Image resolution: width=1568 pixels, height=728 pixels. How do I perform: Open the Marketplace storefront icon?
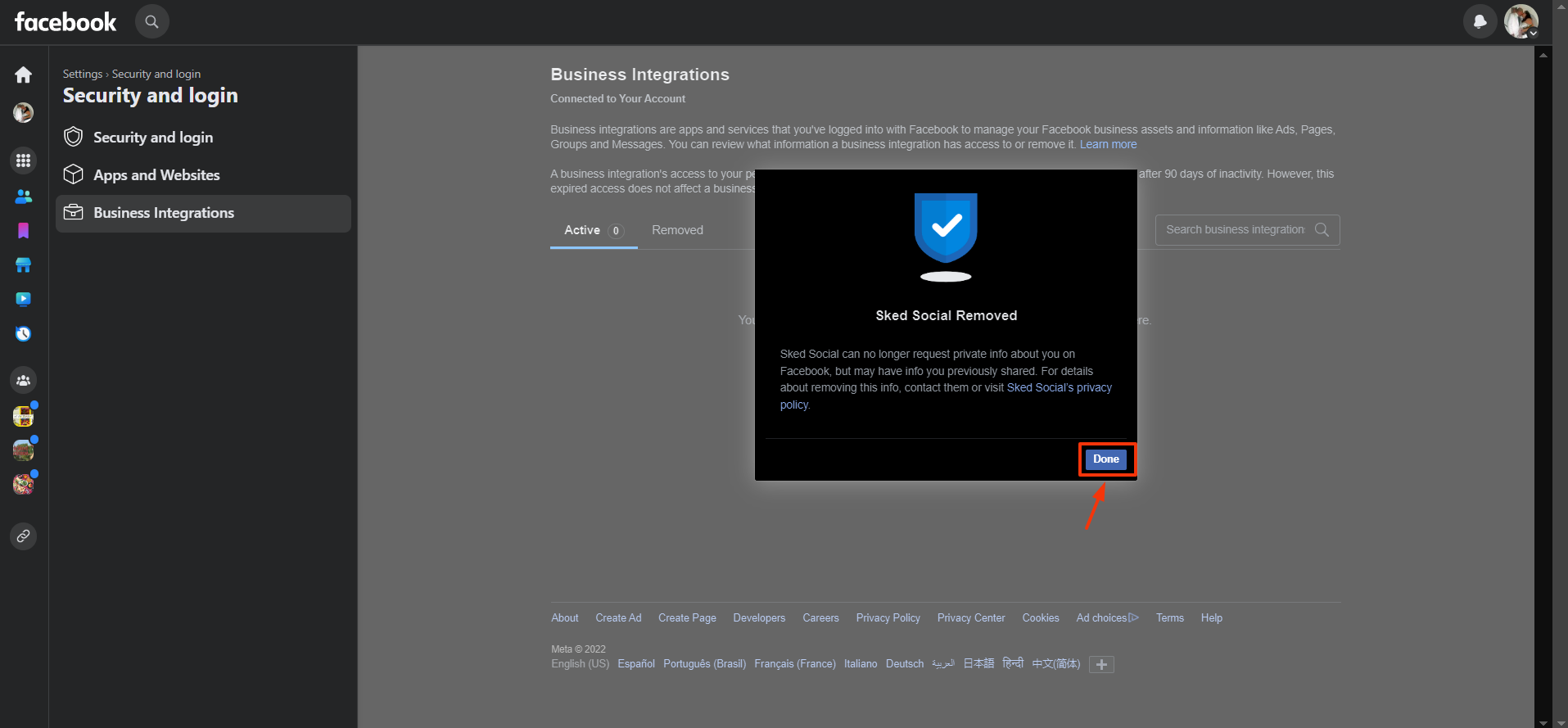tap(23, 265)
